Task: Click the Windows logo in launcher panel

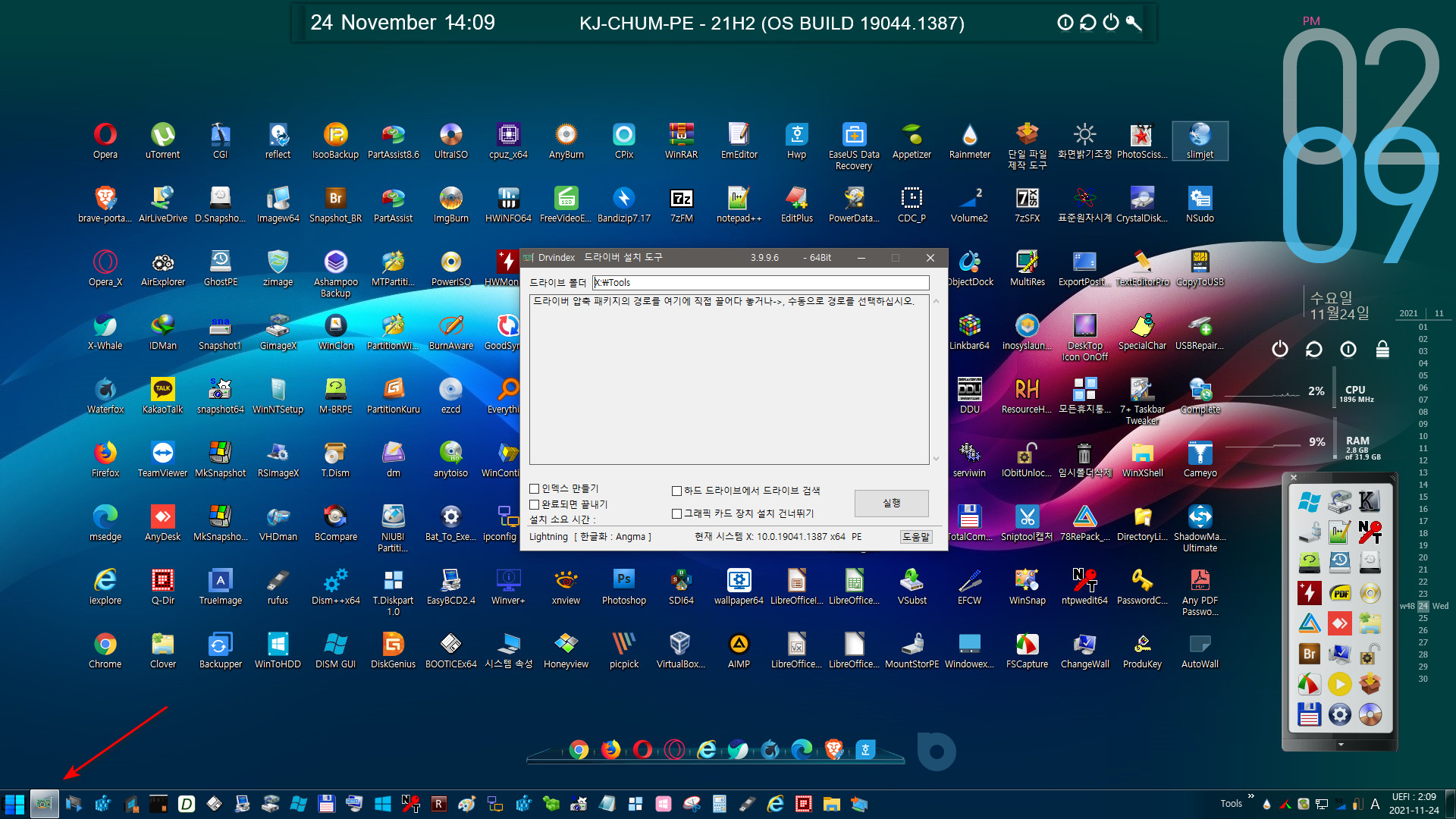Action: point(1309,502)
